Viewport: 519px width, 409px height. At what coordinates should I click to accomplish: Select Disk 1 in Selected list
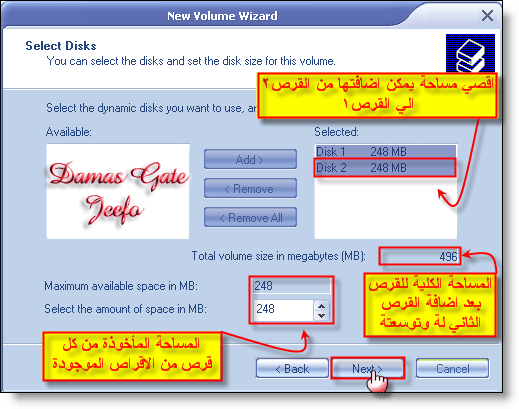tap(386, 152)
